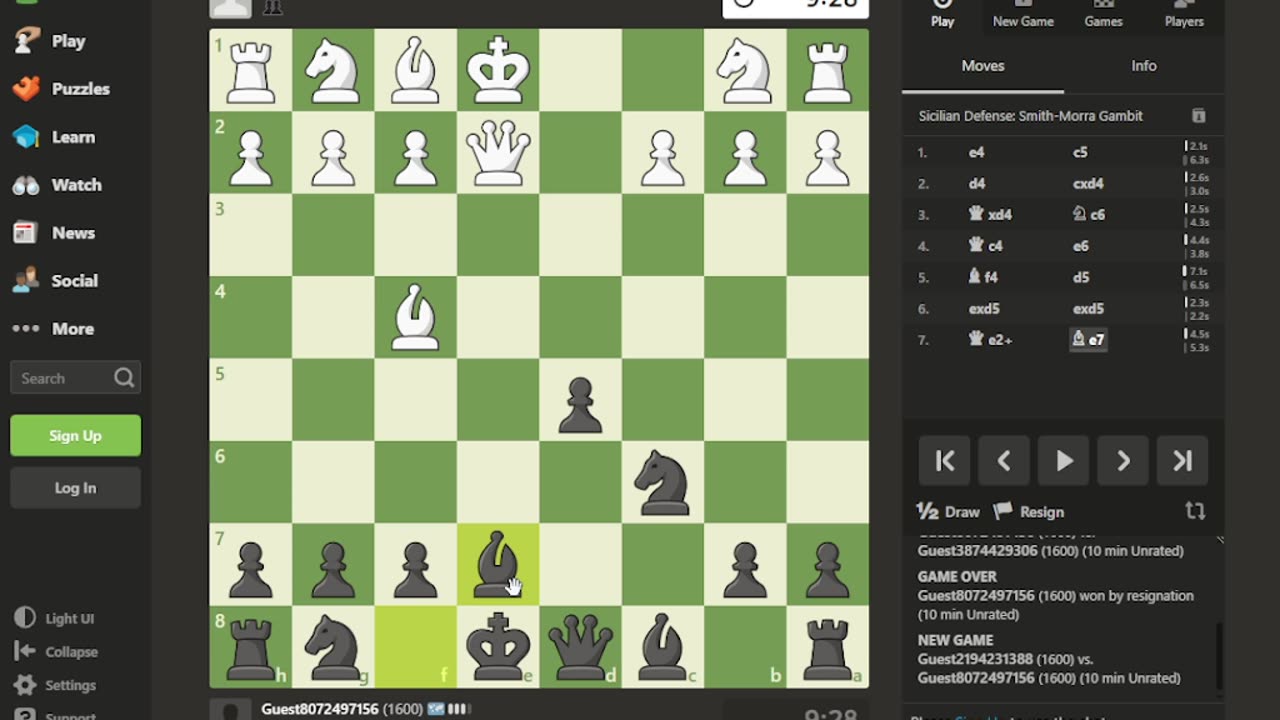Click the highlighted empty square f8
This screenshot has height=720, width=1280.
(x=415, y=647)
